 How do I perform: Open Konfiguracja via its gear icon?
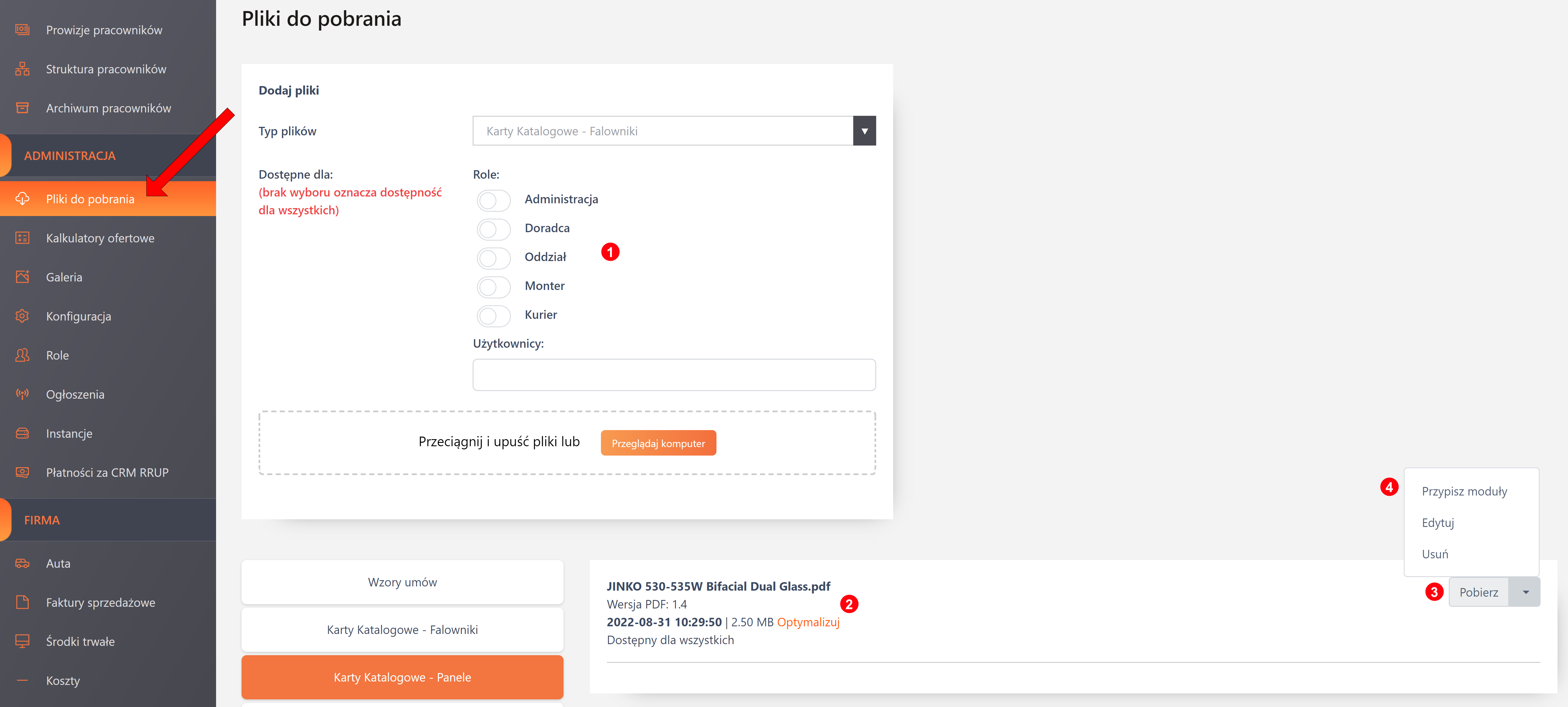click(23, 316)
